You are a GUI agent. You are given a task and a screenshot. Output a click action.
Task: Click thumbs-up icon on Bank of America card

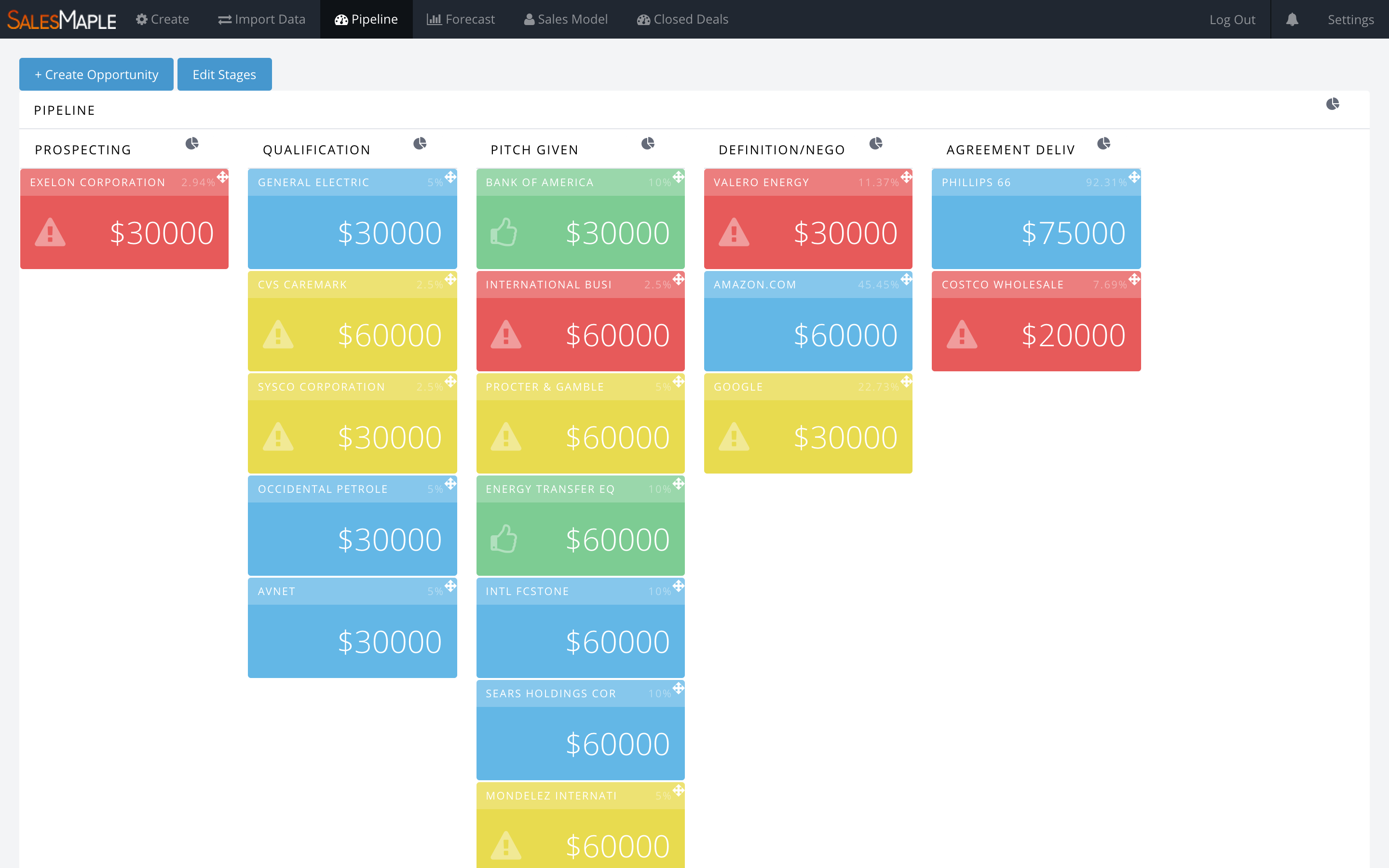[x=504, y=232]
